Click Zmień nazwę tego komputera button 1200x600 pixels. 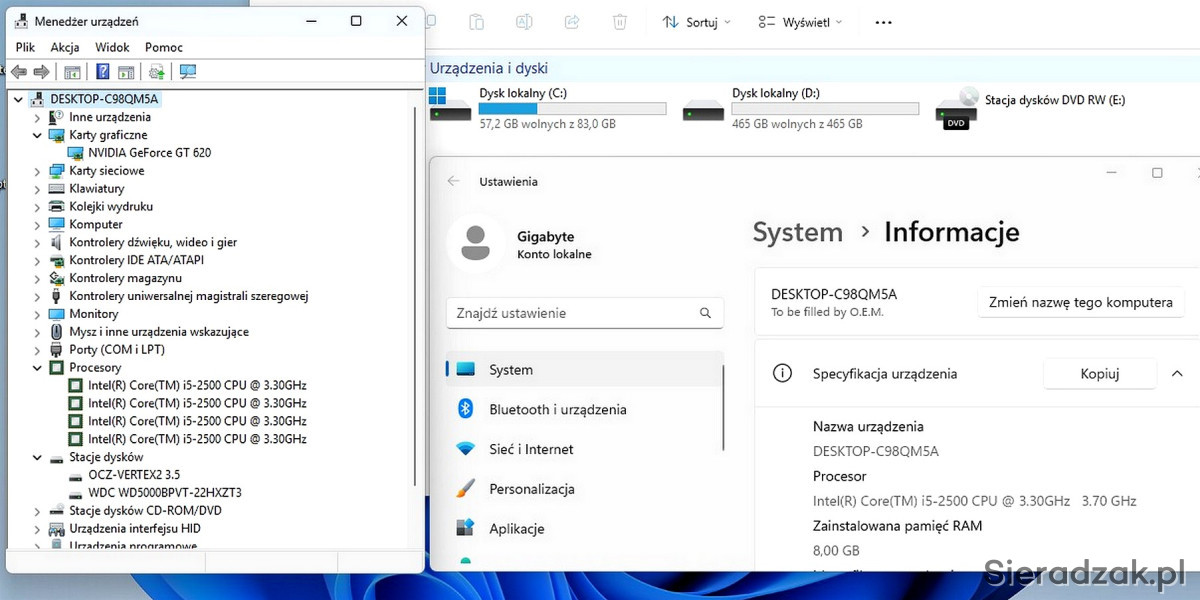click(x=1080, y=302)
